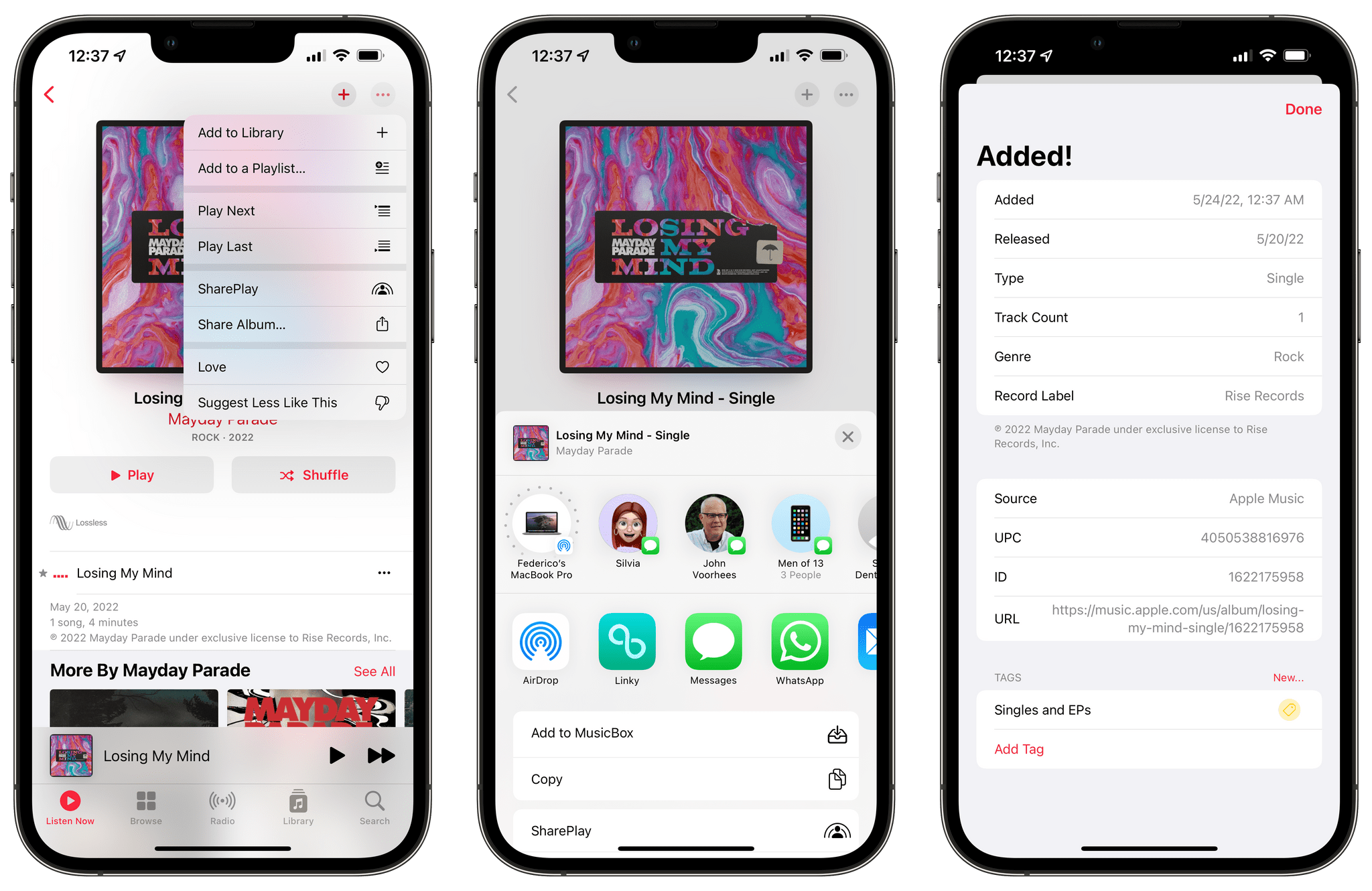
Task: Tap the Linky app icon
Action: pyautogui.click(x=626, y=651)
